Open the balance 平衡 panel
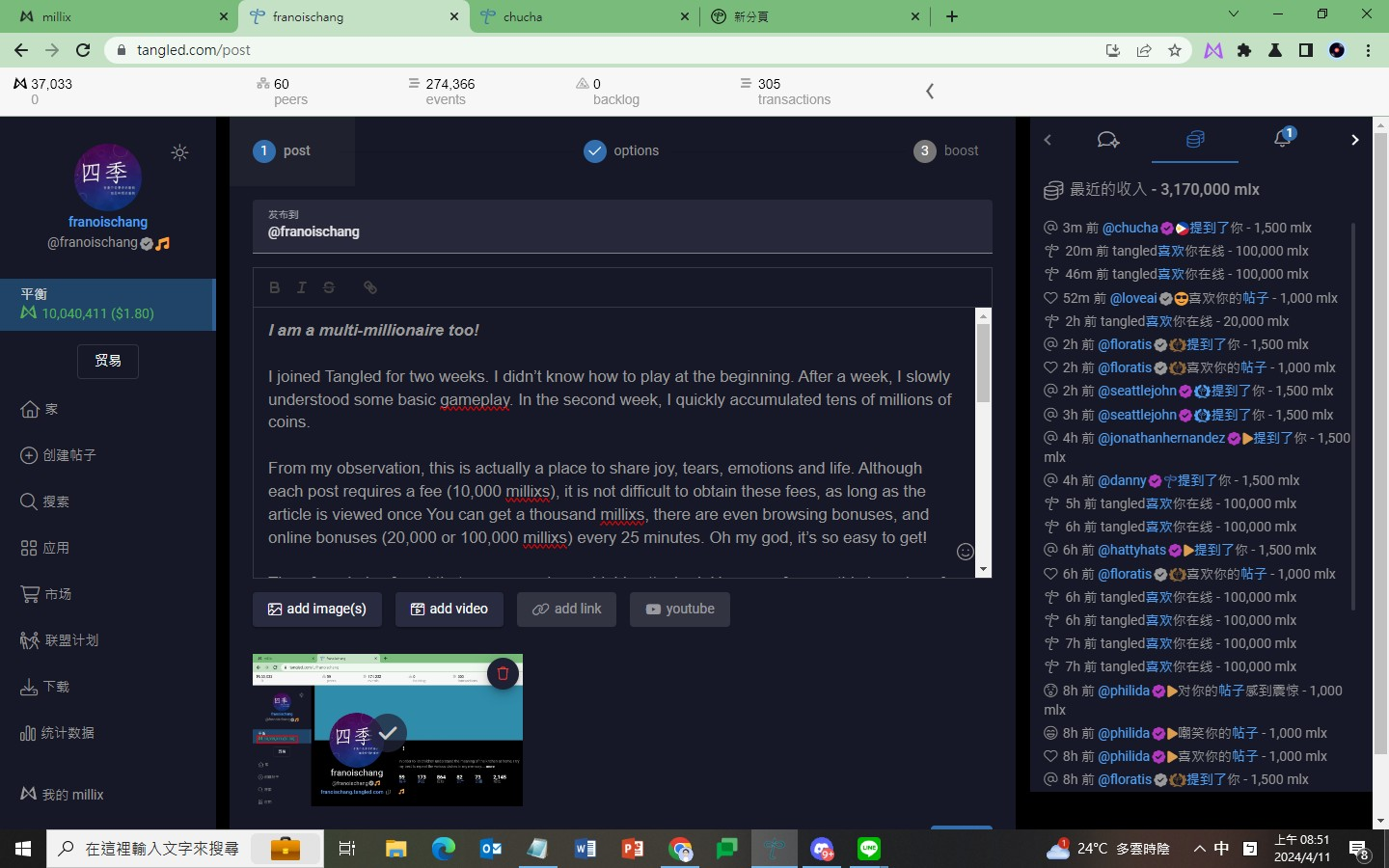This screenshot has width=1389, height=868. click(108, 305)
